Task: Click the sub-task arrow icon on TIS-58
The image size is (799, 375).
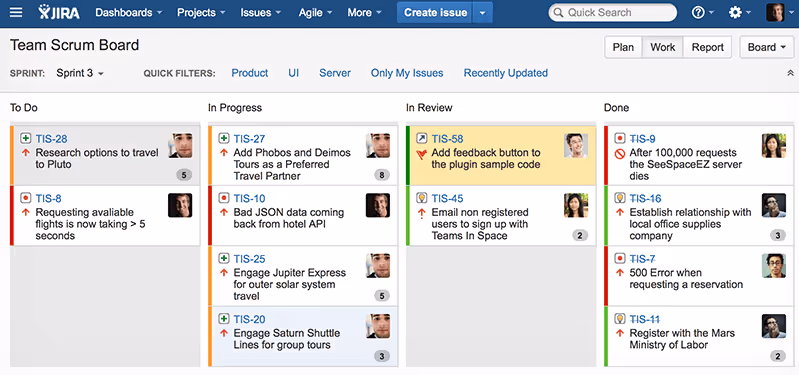Action: [421, 138]
